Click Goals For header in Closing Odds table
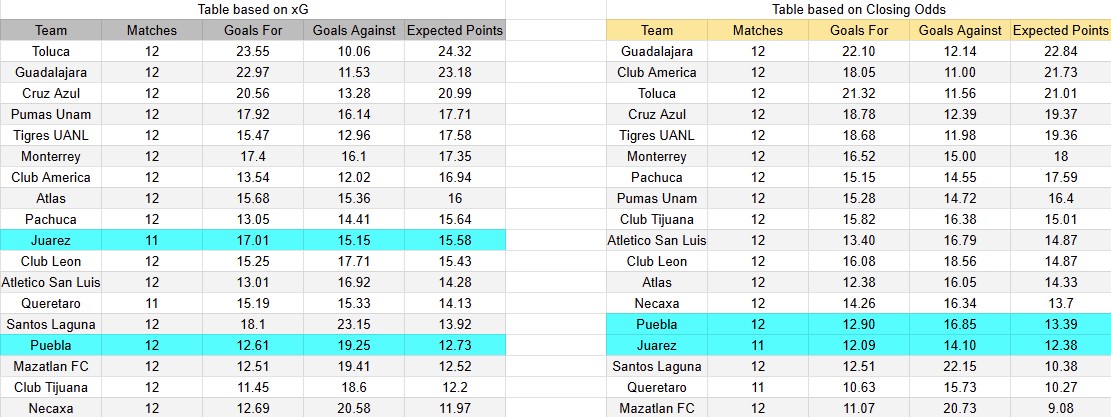The image size is (1111, 417). click(x=859, y=30)
